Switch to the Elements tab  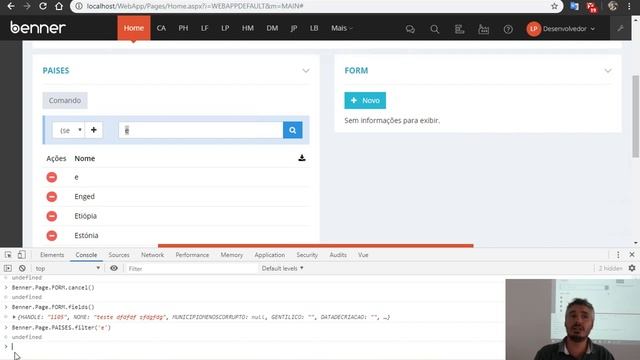(x=52, y=255)
